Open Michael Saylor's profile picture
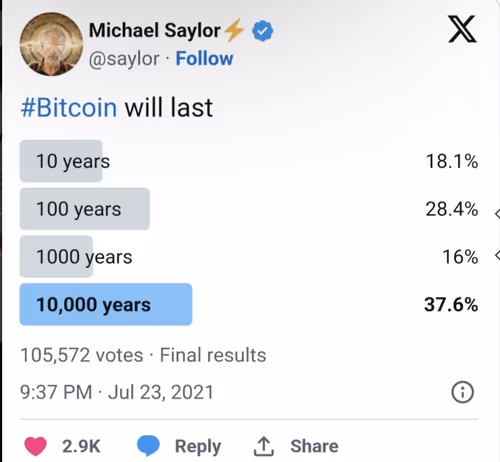Image resolution: width=500 pixels, height=462 pixels. pos(52,44)
